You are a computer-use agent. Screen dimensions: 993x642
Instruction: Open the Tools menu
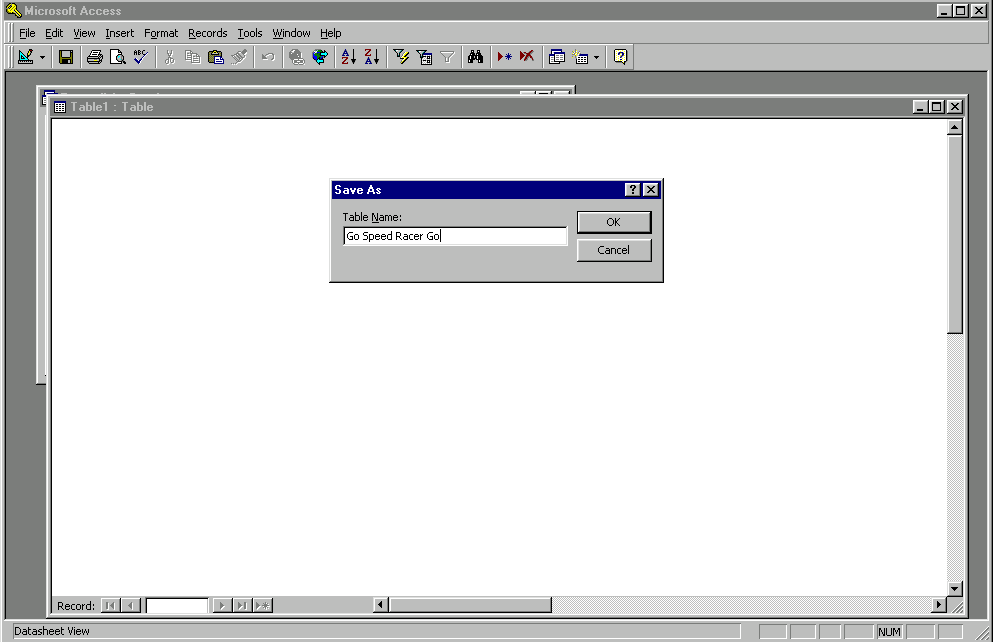[250, 33]
